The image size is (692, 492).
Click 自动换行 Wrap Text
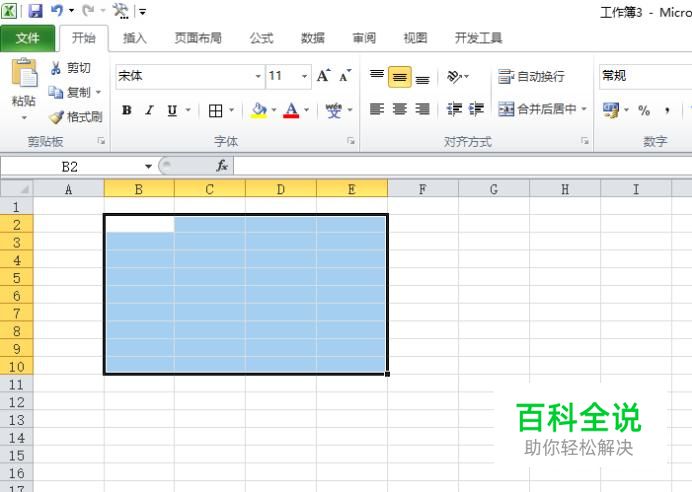point(531,77)
